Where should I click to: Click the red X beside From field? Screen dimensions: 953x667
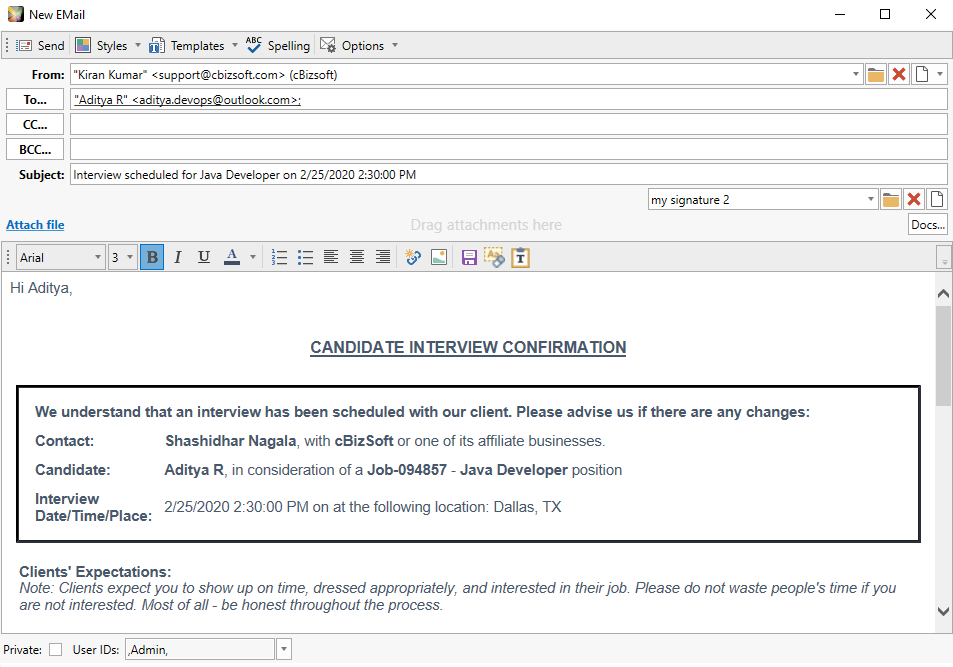point(899,74)
